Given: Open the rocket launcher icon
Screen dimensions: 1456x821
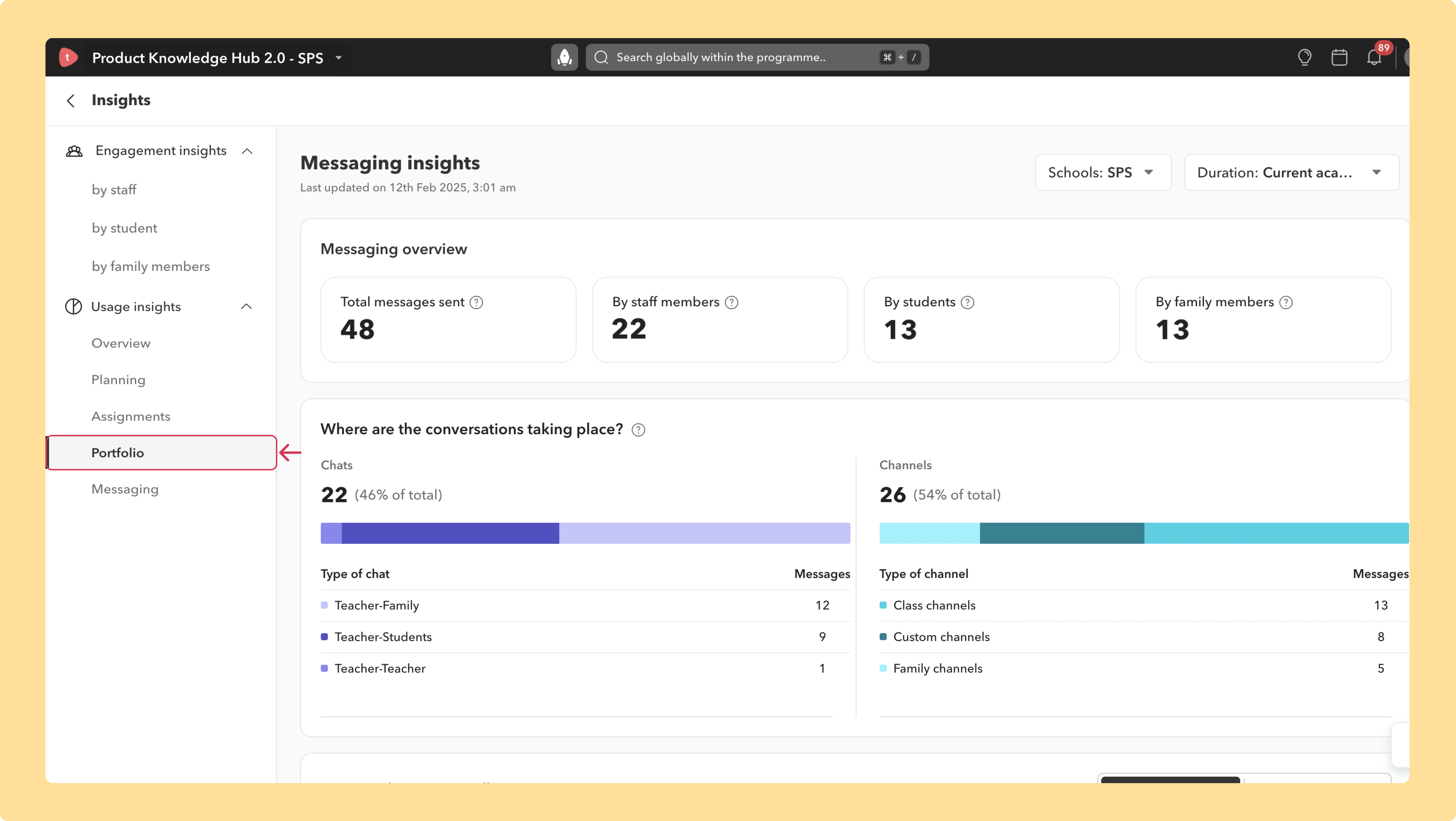Looking at the screenshot, I should point(564,57).
